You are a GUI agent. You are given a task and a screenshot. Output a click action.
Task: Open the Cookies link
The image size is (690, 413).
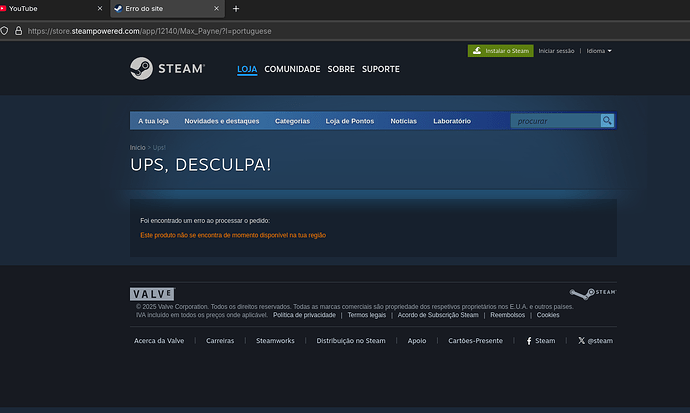coord(548,315)
